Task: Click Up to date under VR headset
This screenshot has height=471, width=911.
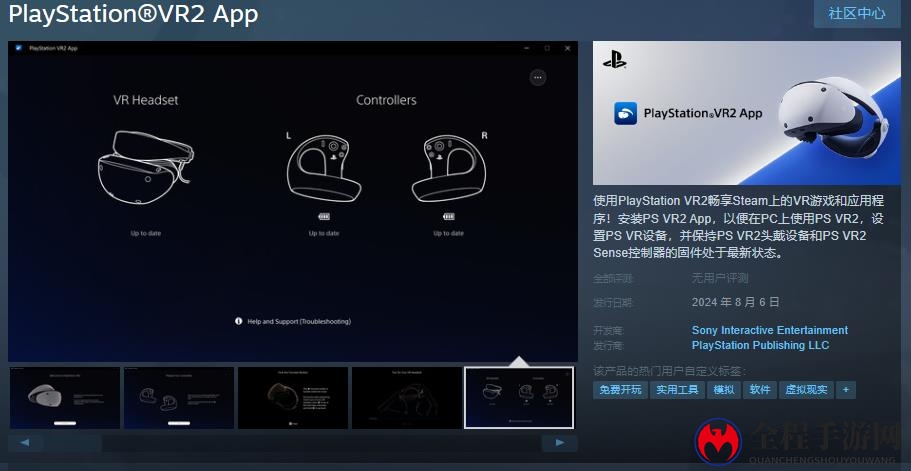Action: tap(146, 233)
